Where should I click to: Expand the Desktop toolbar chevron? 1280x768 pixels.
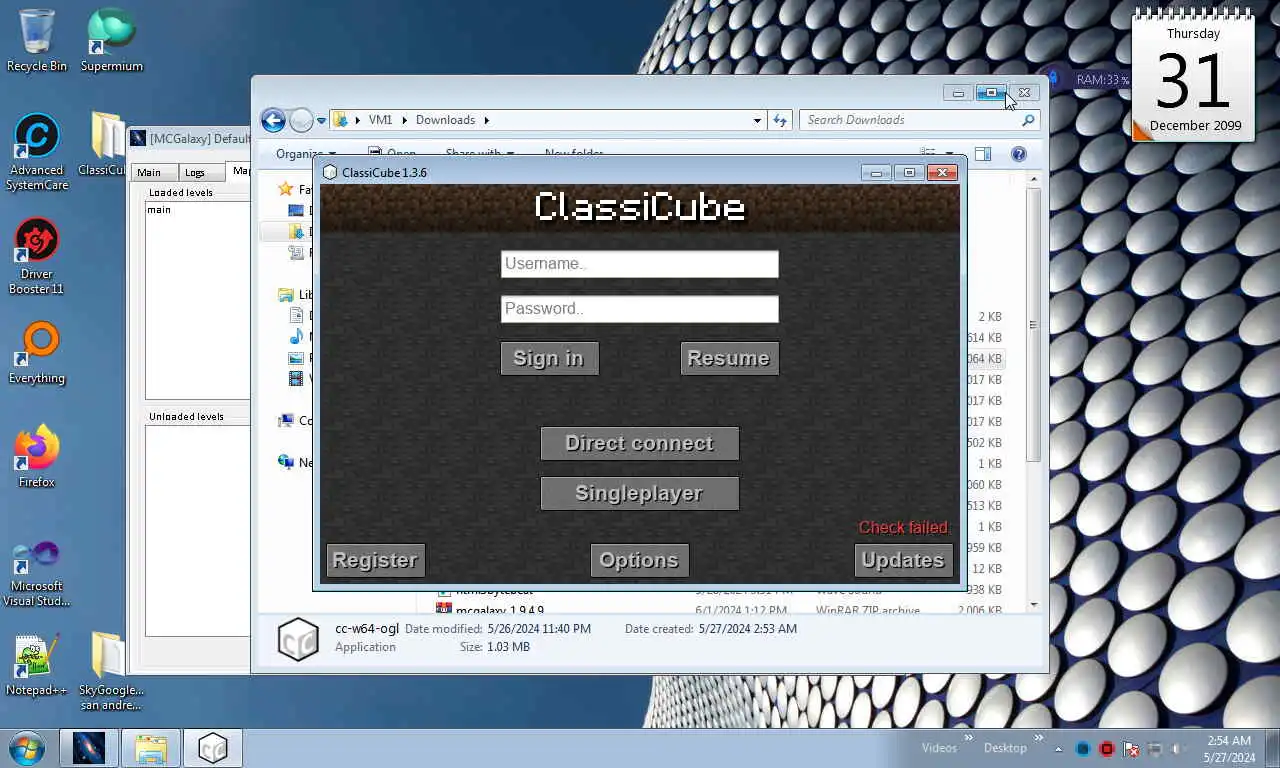pos(1037,738)
